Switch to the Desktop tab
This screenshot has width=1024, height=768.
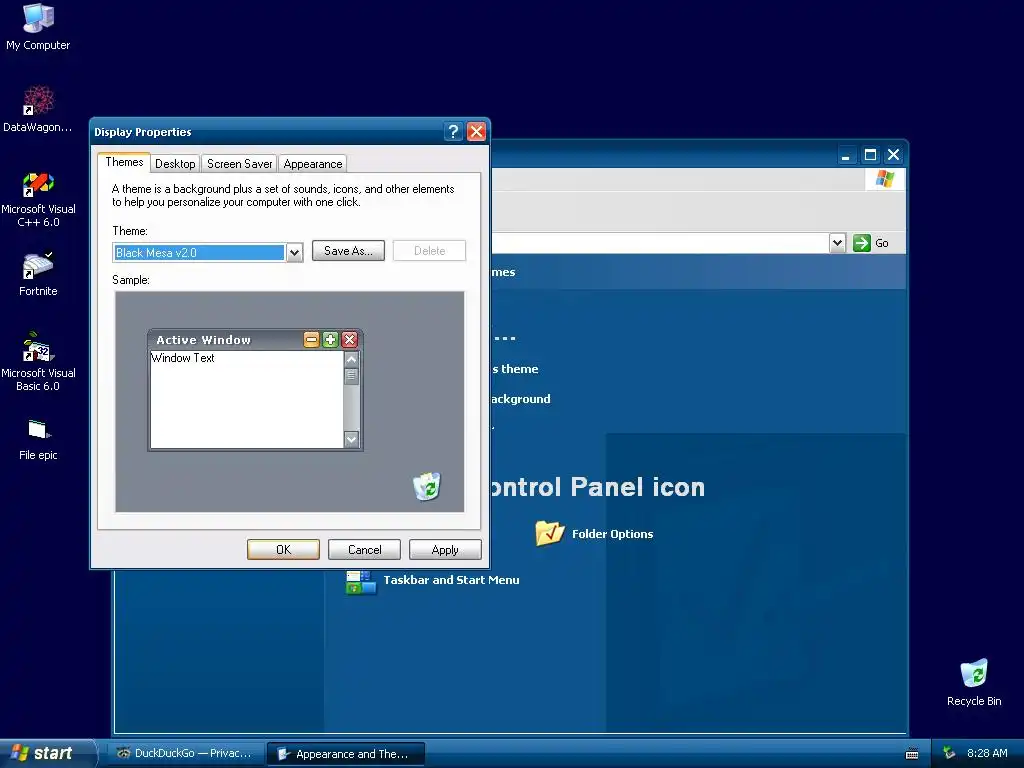pyautogui.click(x=175, y=164)
